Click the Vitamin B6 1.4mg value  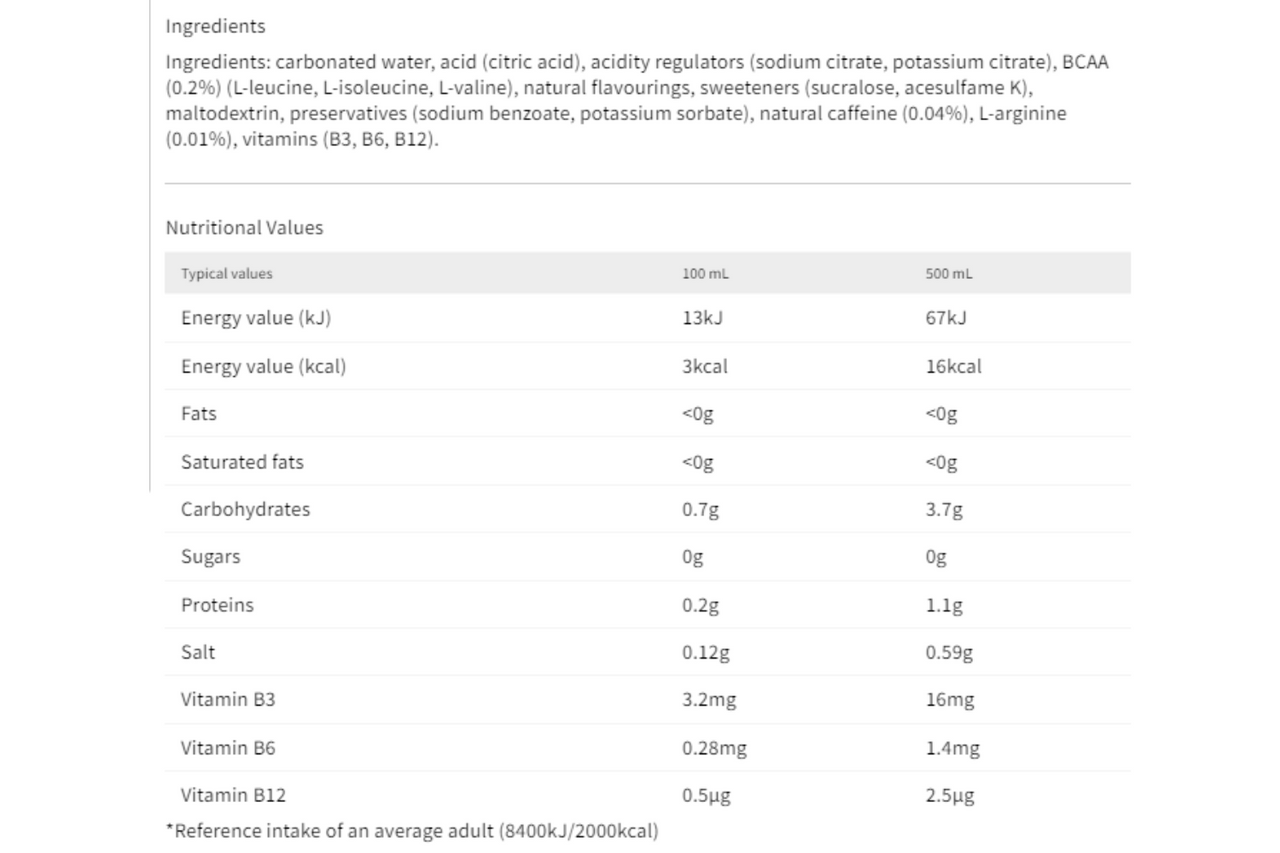952,747
